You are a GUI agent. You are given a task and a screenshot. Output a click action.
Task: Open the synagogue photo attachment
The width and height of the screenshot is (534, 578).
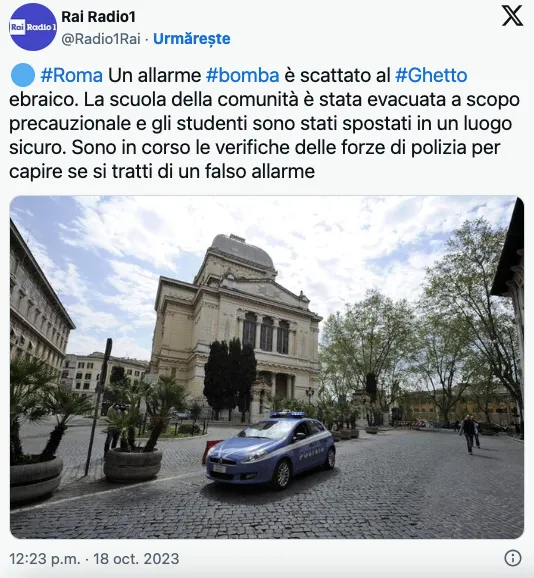tap(267, 367)
